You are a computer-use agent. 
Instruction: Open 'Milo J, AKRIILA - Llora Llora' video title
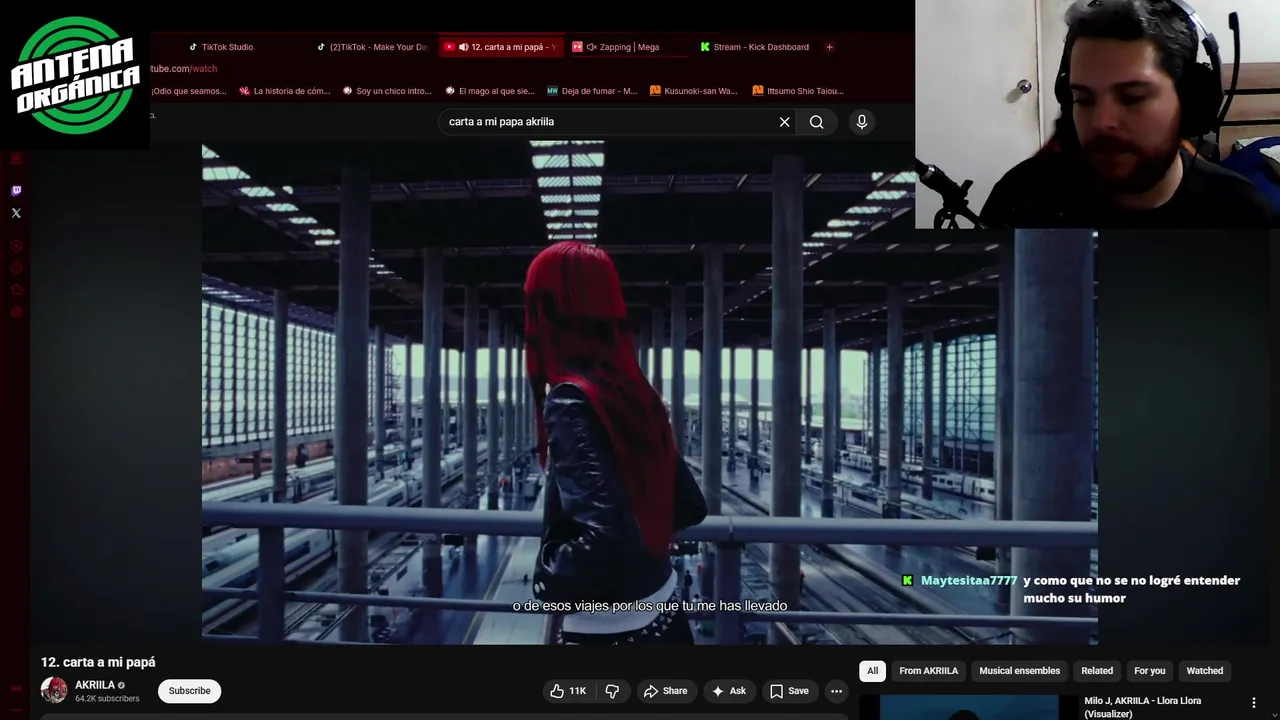pyautogui.click(x=1143, y=707)
